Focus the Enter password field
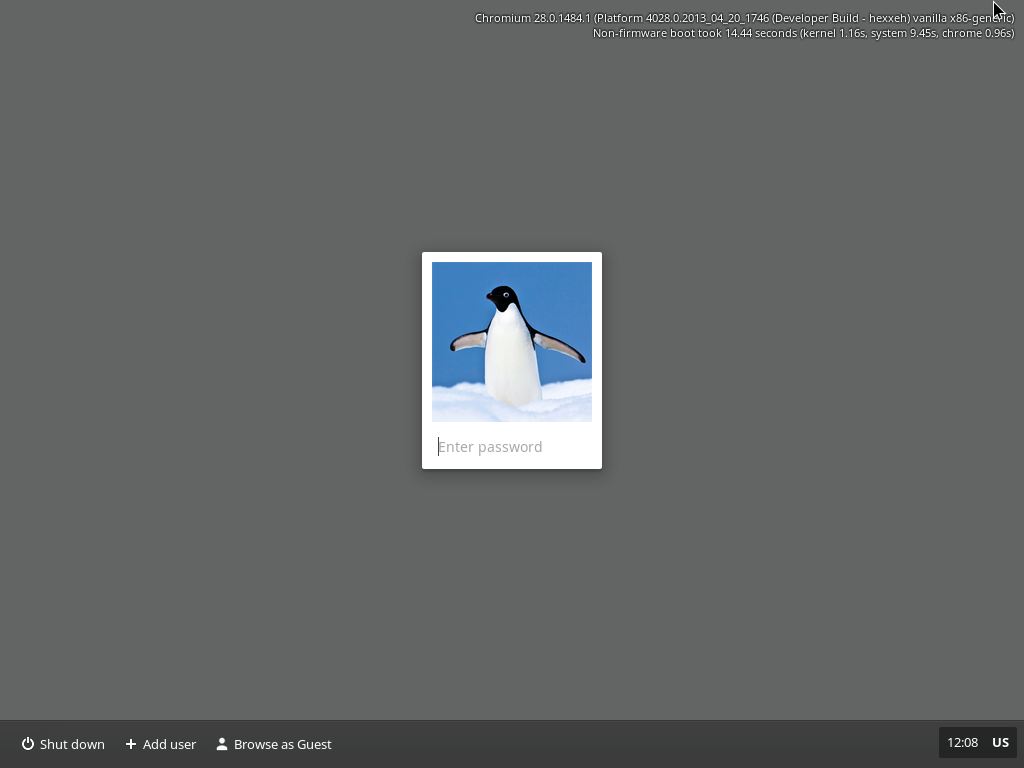Viewport: 1024px width, 768px height. (x=512, y=447)
